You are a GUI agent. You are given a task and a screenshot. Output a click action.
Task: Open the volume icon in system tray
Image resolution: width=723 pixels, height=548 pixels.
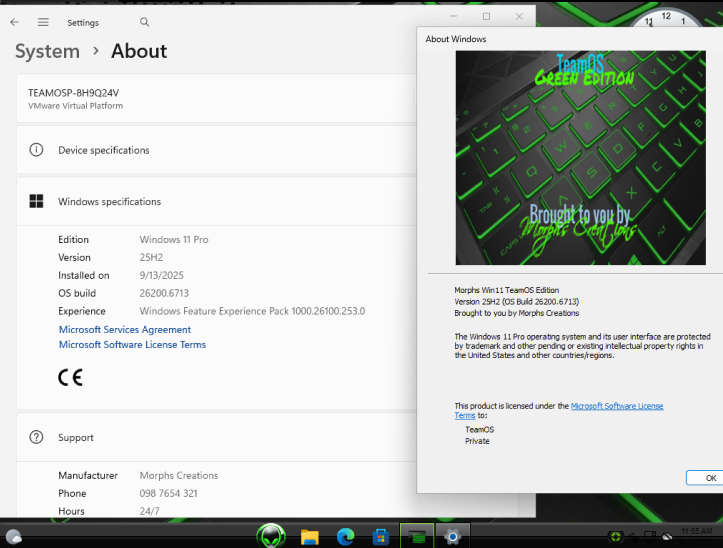click(x=634, y=537)
